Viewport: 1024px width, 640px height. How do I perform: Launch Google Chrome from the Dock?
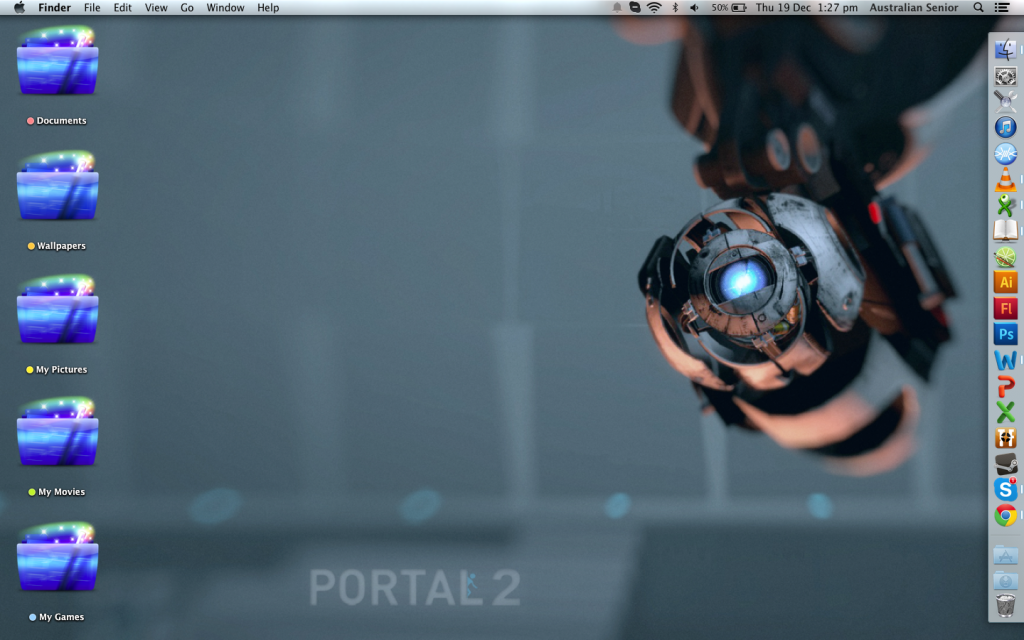tap(1005, 515)
